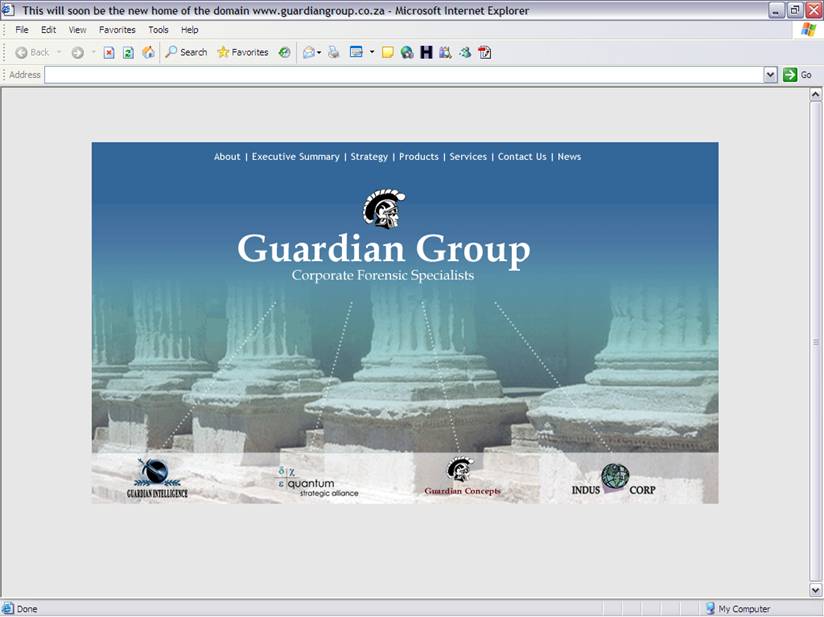Open the Executive Summary link
This screenshot has height=617, width=824.
click(295, 157)
